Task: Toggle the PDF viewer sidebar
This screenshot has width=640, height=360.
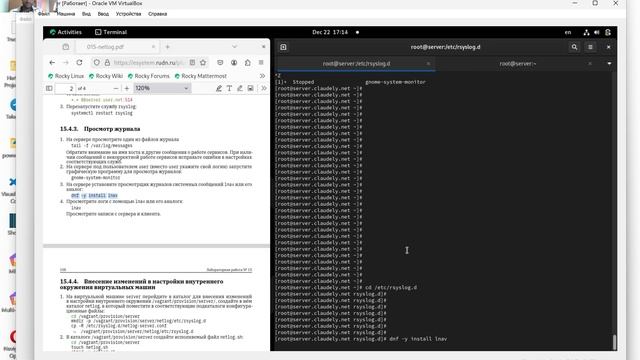Action: click(x=49, y=88)
